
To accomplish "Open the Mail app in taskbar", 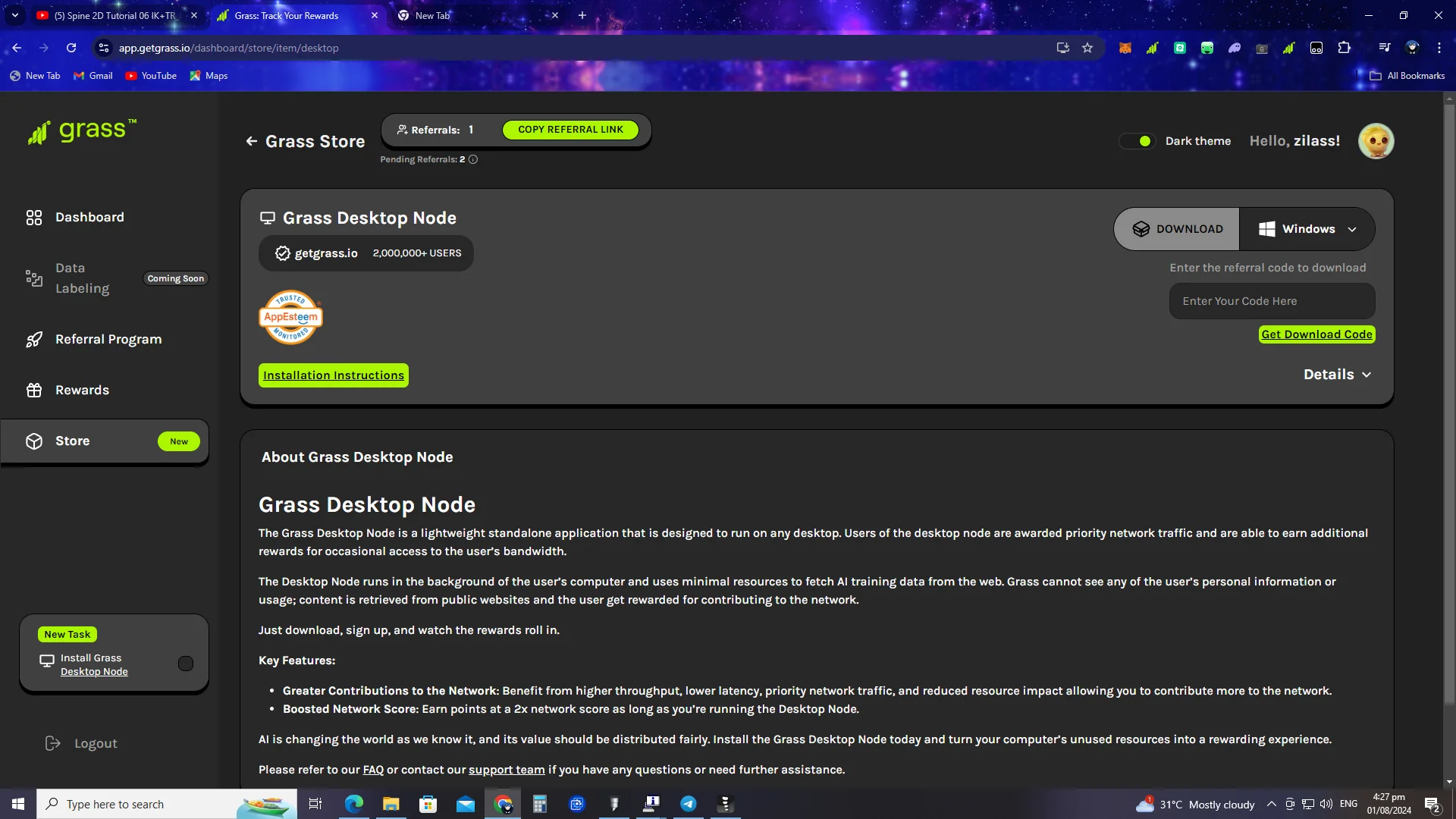I will coord(466,804).
